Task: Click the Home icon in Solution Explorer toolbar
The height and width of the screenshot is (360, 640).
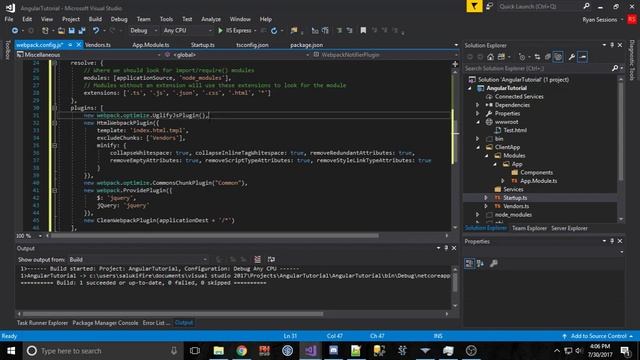Action: [491, 57]
